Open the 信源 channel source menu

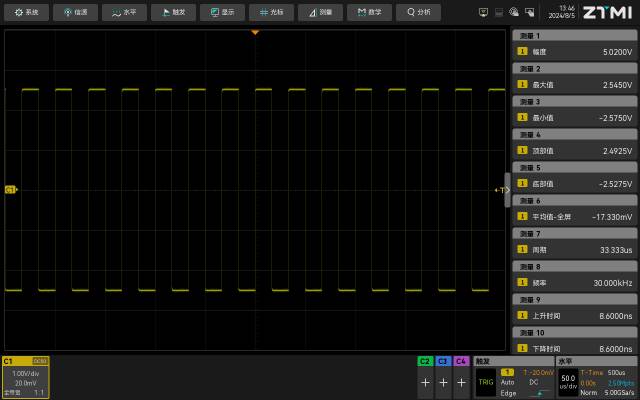pos(76,12)
